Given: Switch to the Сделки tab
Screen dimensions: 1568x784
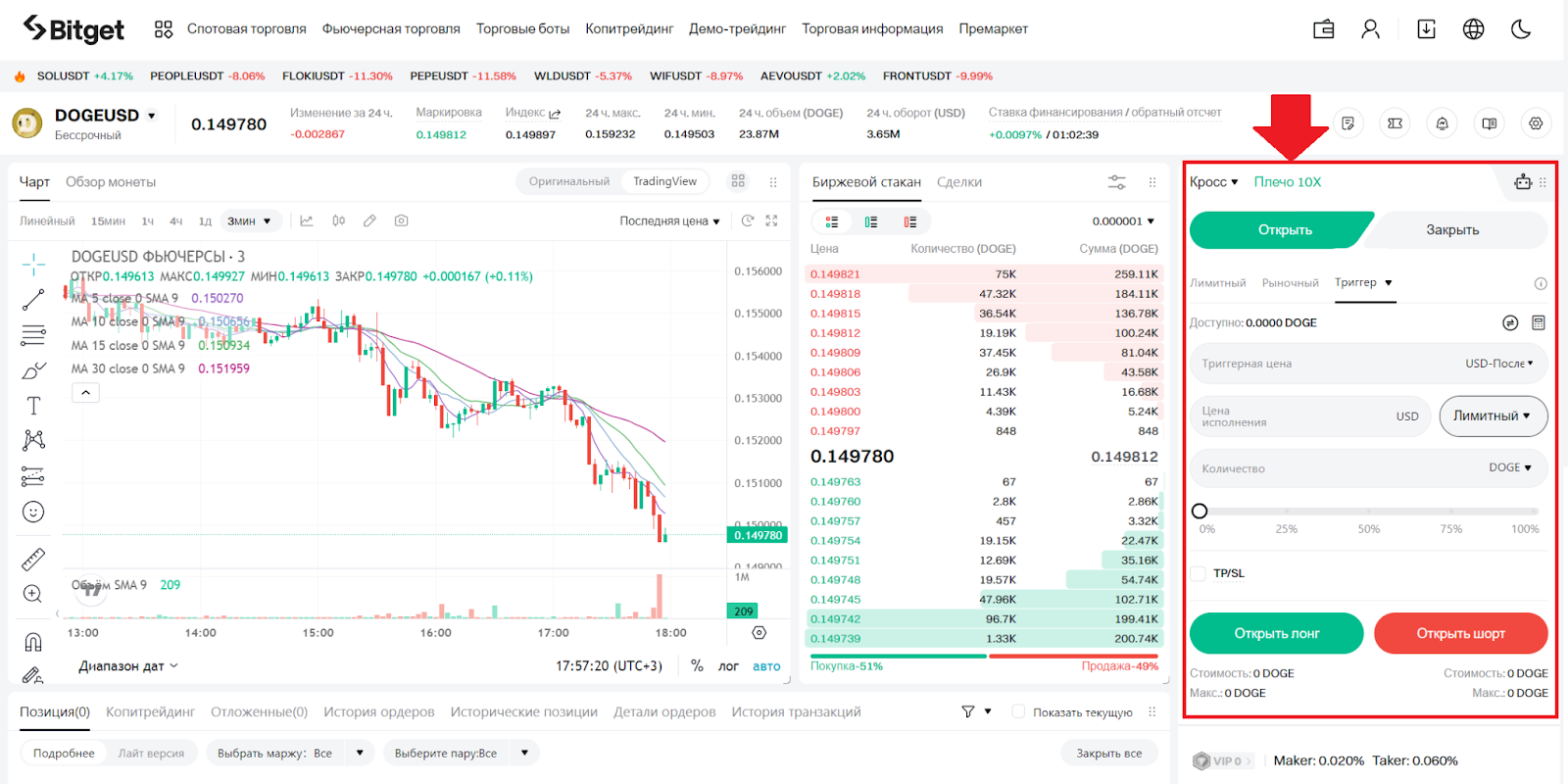Looking at the screenshot, I should [959, 182].
